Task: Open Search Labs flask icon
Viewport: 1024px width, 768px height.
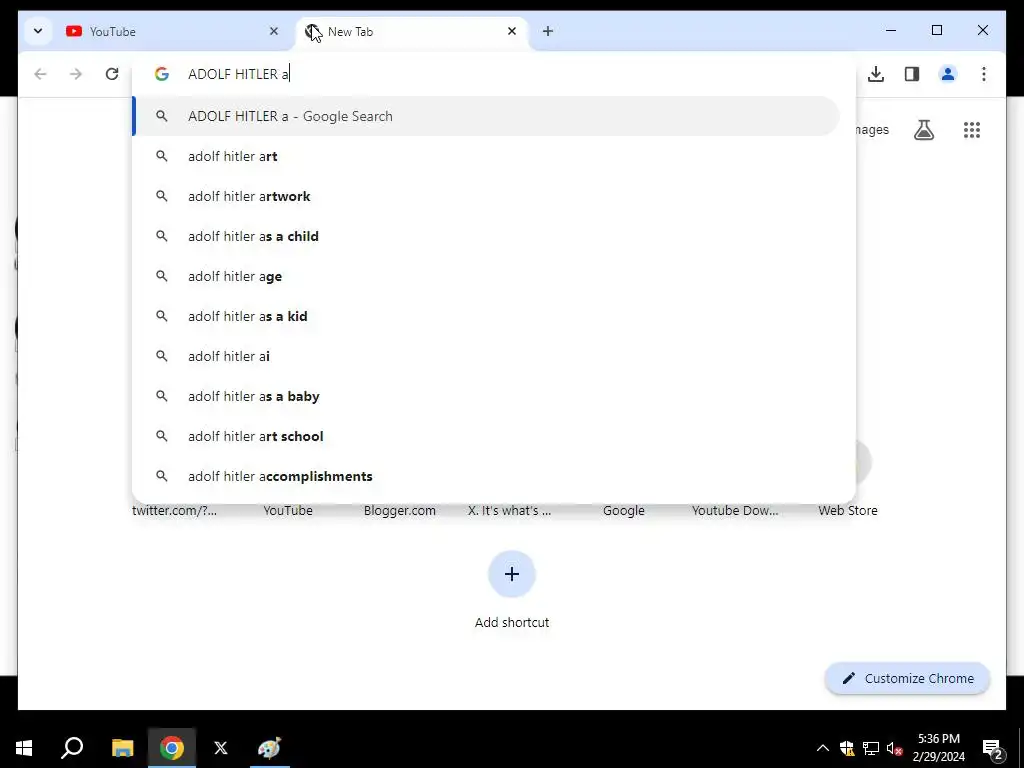Action: coord(923,130)
